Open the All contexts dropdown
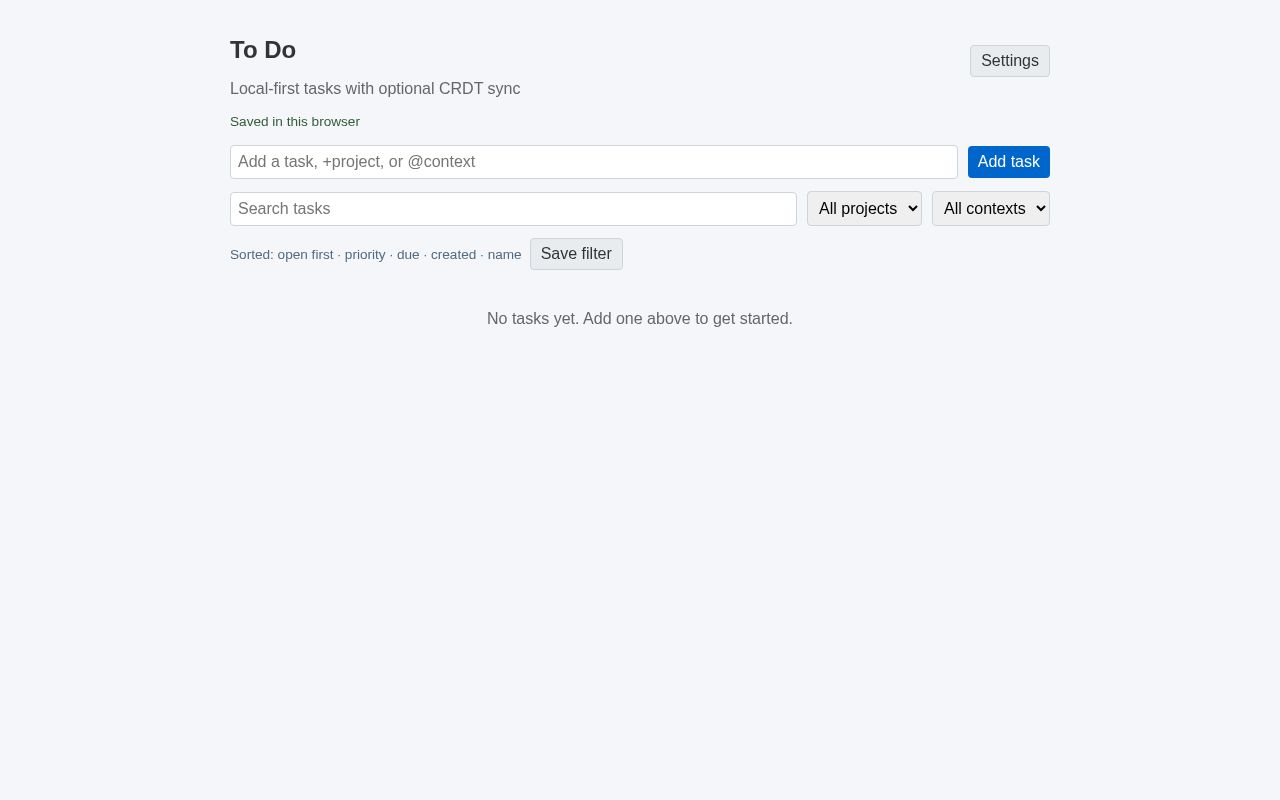 tap(990, 209)
